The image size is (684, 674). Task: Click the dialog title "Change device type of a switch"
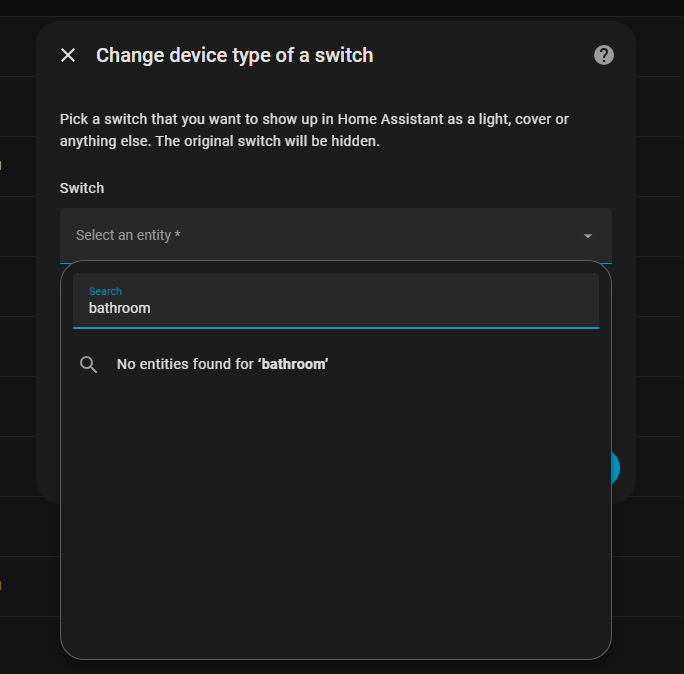234,55
